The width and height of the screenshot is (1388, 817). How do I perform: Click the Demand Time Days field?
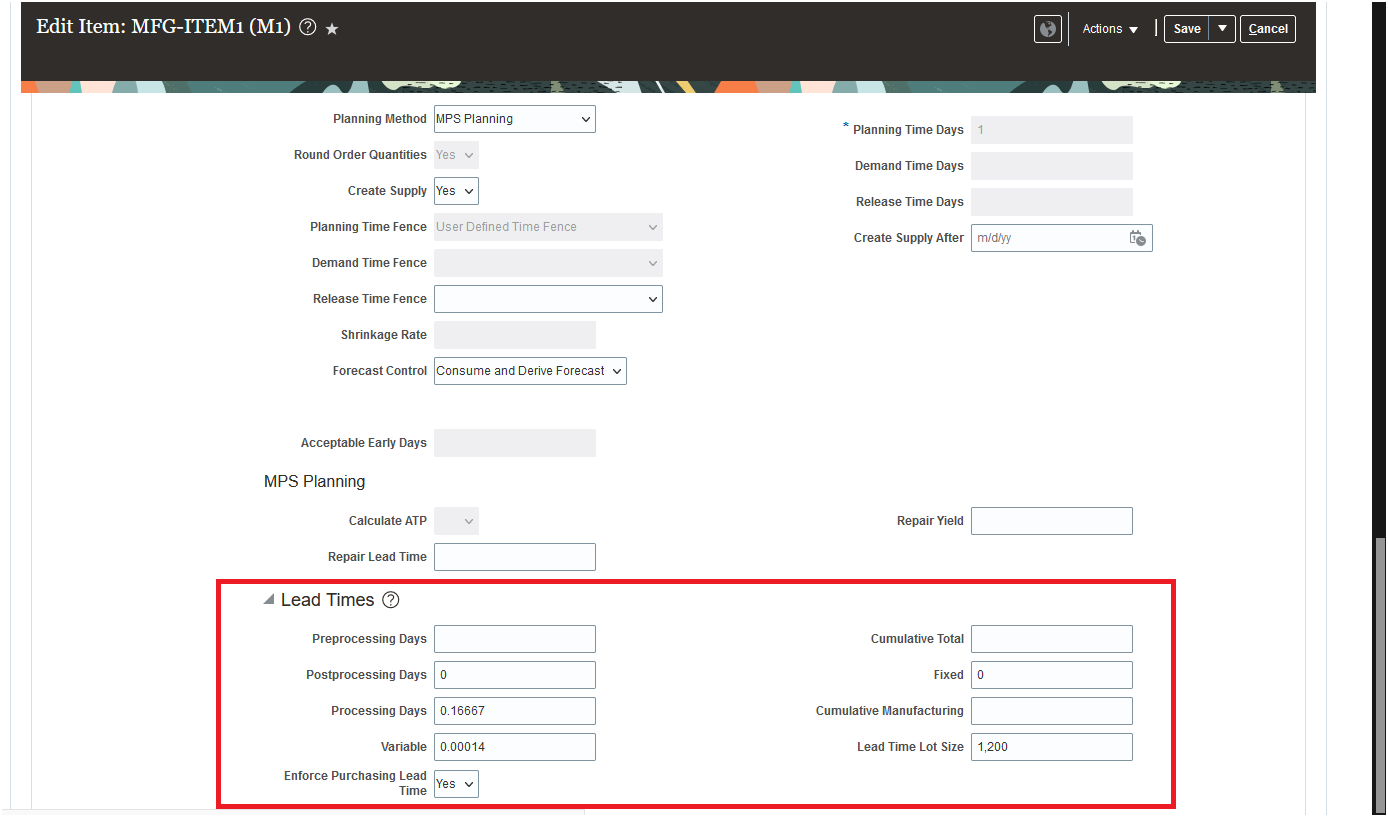[x=1052, y=166]
